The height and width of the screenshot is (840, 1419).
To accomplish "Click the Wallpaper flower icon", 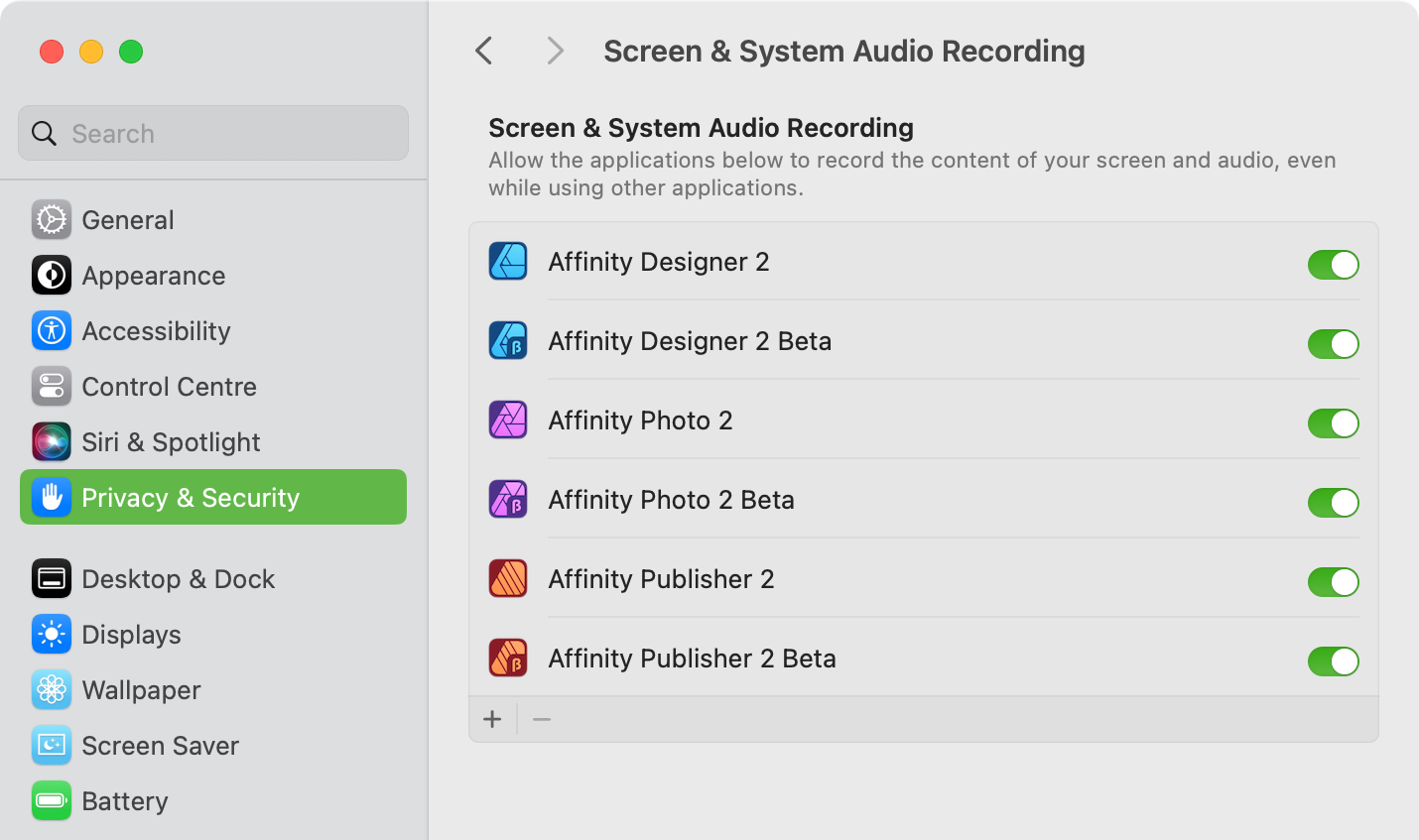I will pos(52,690).
